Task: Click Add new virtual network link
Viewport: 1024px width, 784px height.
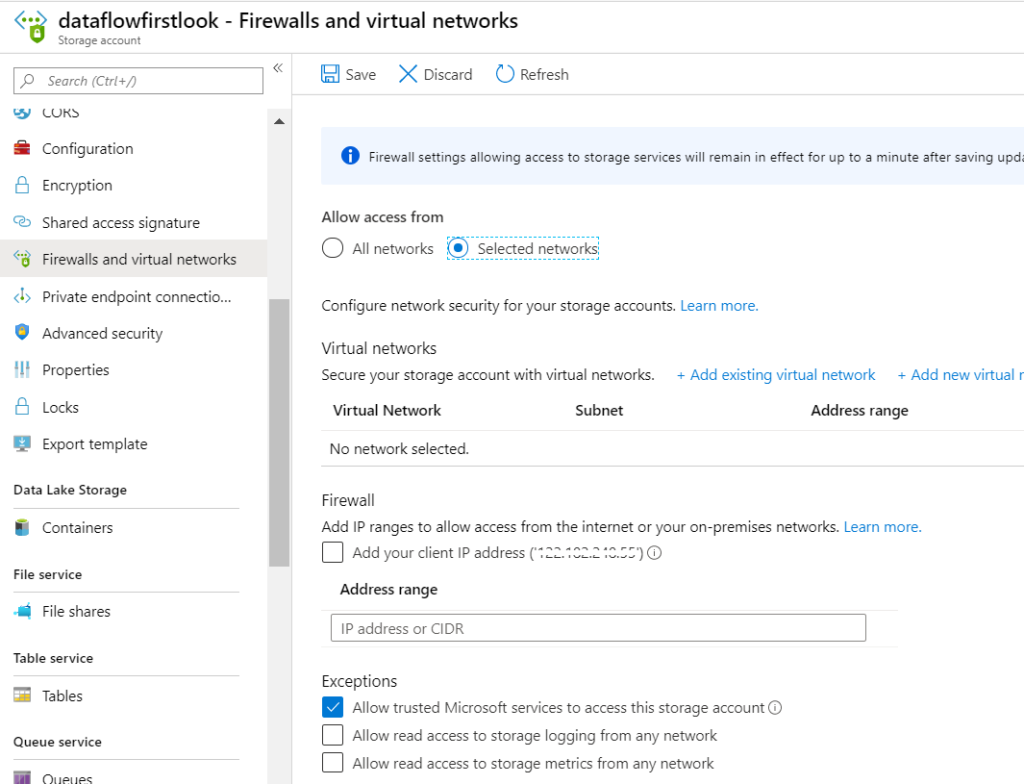Action: 960,374
